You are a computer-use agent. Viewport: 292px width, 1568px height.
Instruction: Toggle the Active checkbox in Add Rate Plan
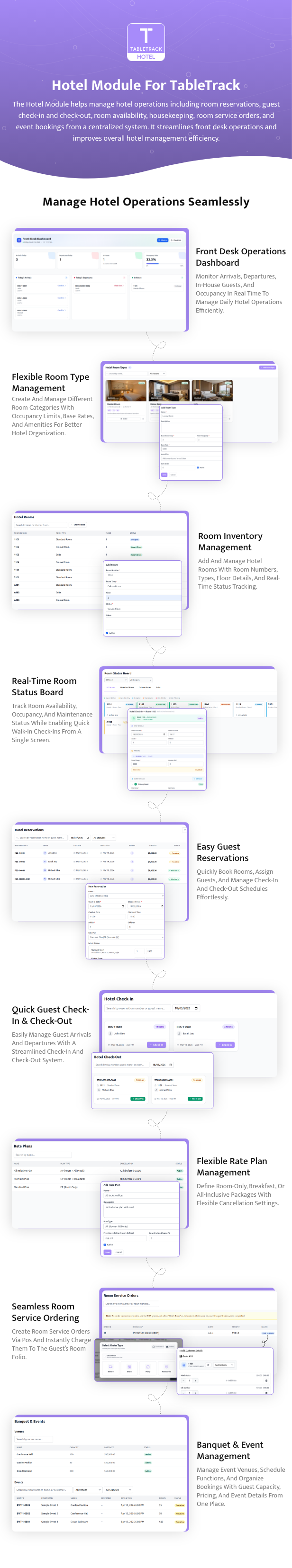pos(105,1245)
